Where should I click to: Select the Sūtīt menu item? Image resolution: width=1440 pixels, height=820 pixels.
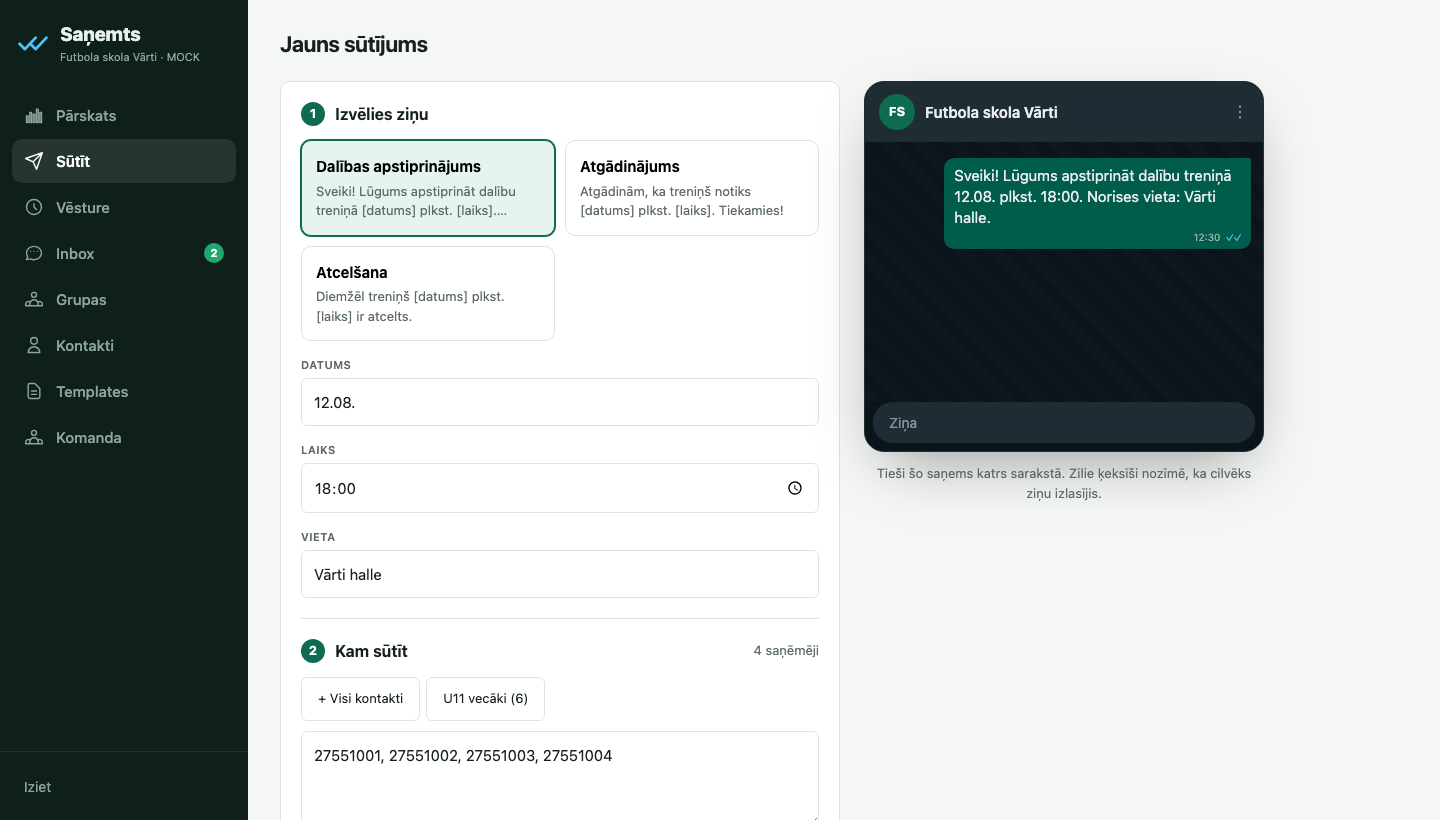click(x=124, y=161)
